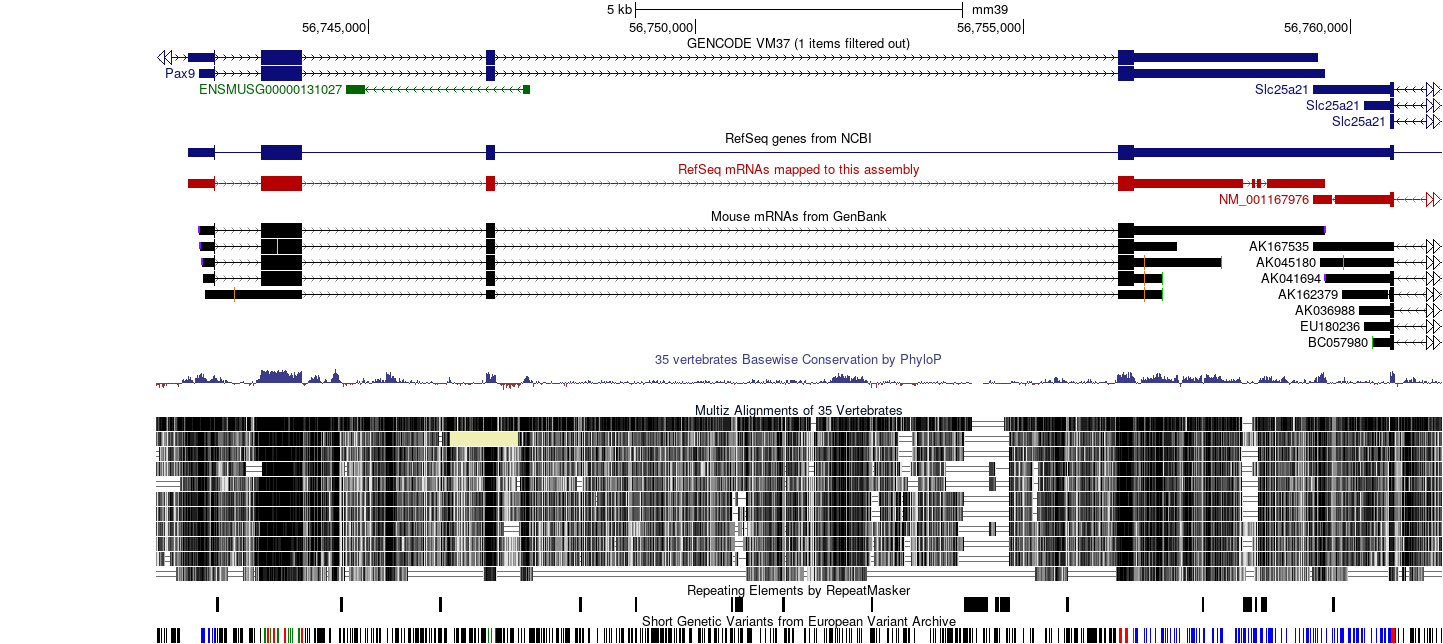Open RefSeq mRNAs mapped to this assembly title
Image resolution: width=1443 pixels, height=644 pixels.
[x=798, y=169]
